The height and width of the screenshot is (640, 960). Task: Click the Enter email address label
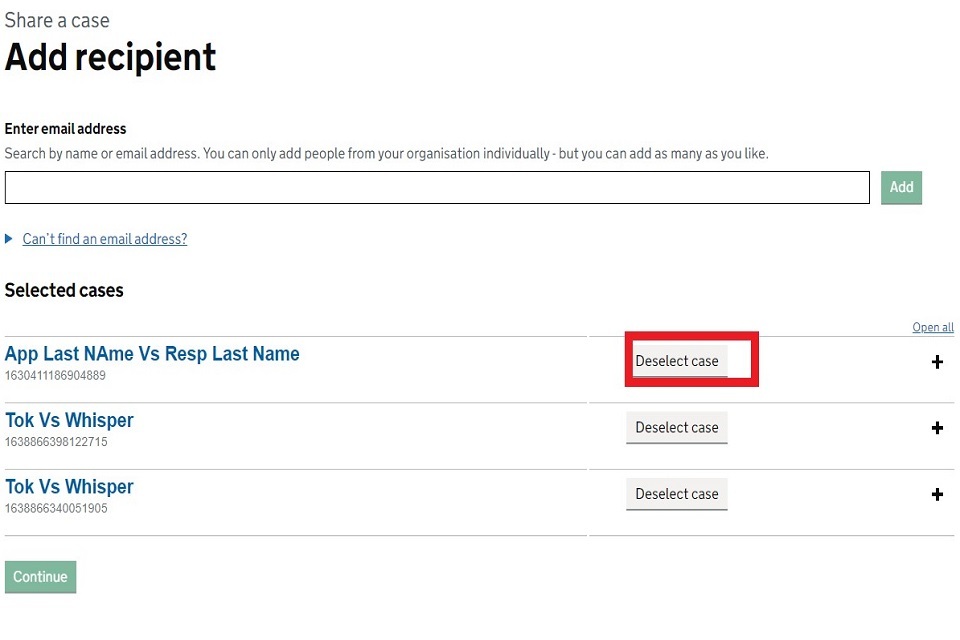(x=66, y=129)
